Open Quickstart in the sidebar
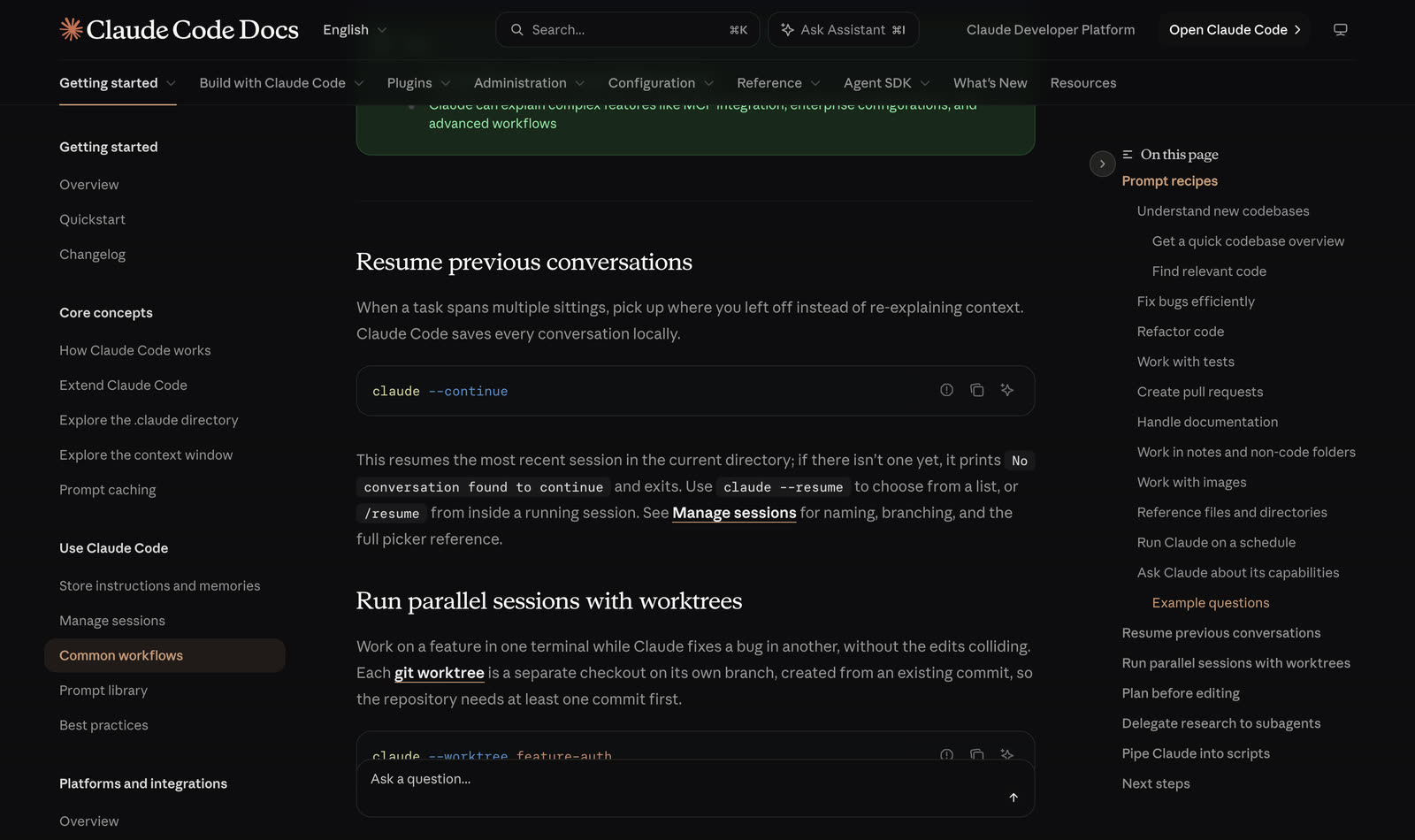 [x=92, y=219]
